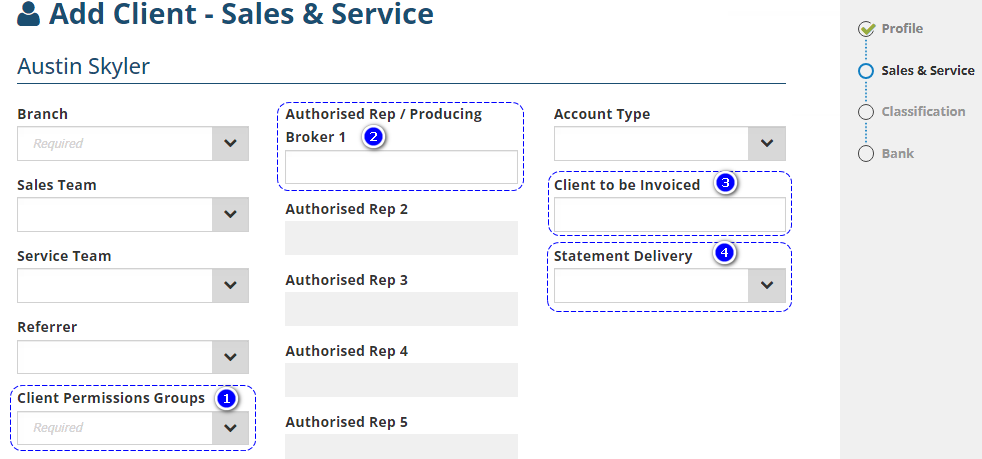
Task: Click the Authorised Rep 2 field
Action: pos(401,238)
